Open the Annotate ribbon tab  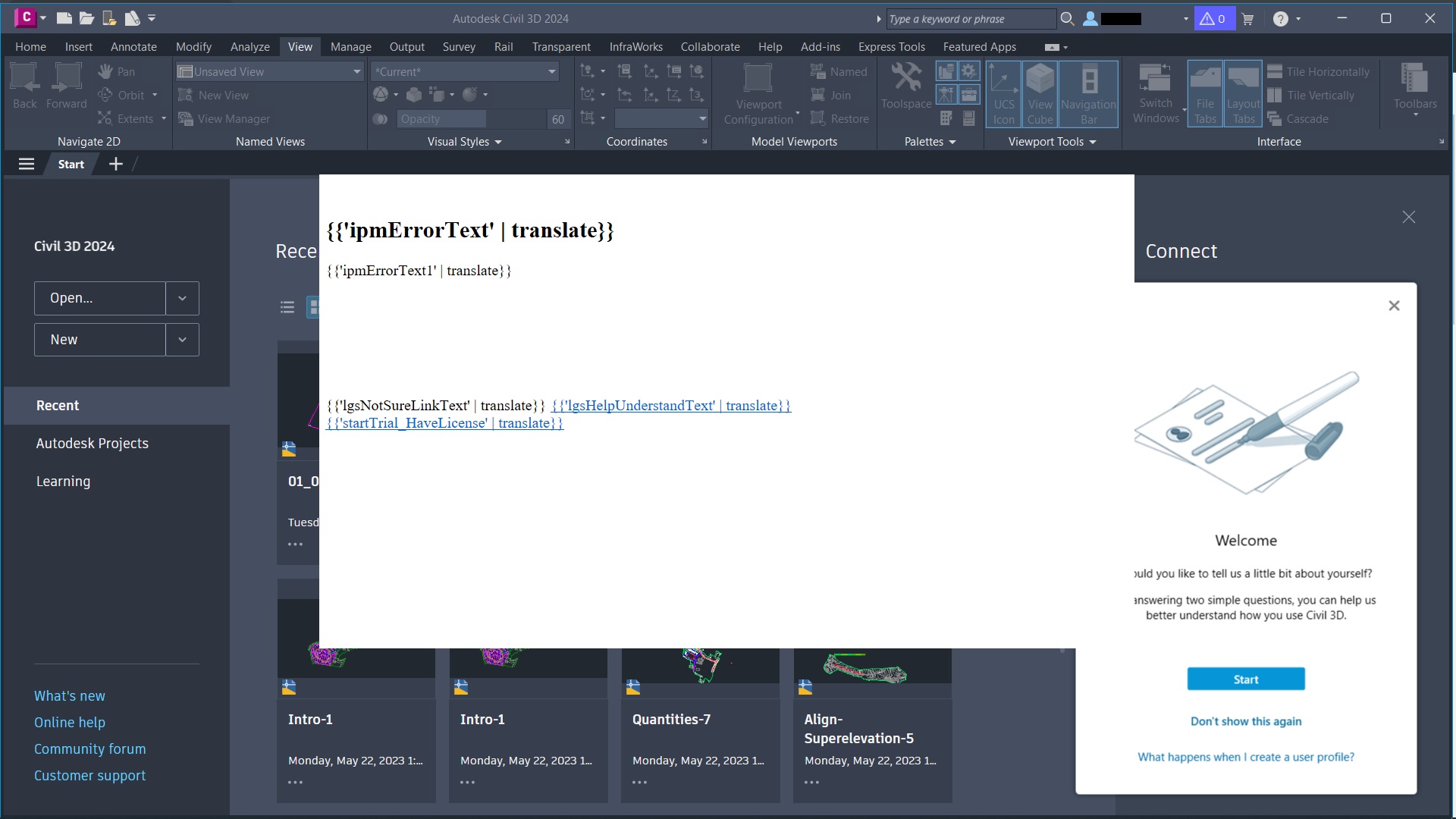(x=133, y=46)
